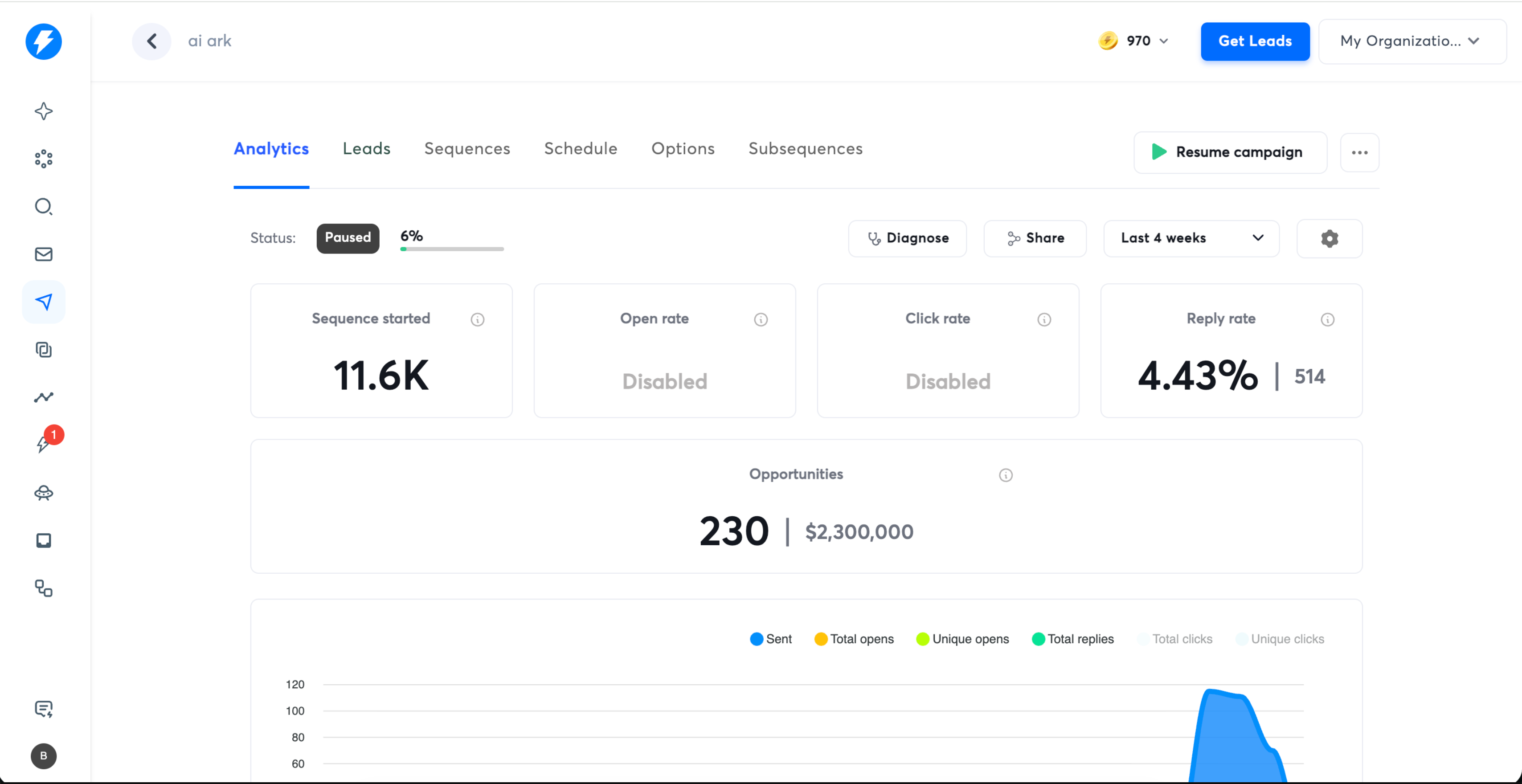Click the Resume campaign button
1522x784 pixels.
tap(1230, 152)
